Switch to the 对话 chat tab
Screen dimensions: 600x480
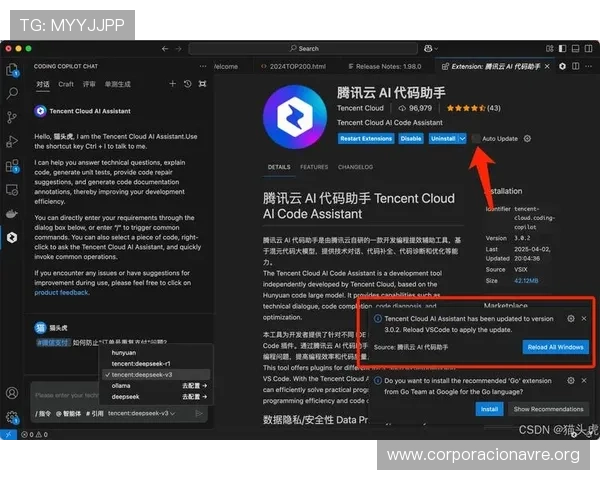[x=42, y=84]
